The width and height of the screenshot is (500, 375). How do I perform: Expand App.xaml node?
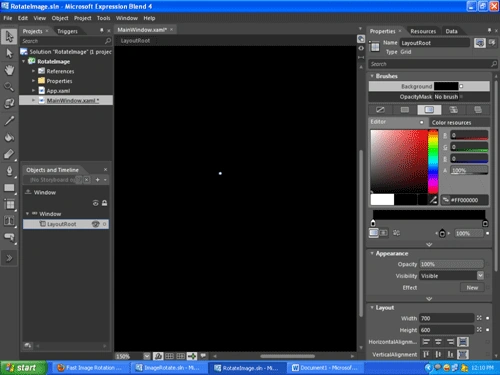(33, 90)
